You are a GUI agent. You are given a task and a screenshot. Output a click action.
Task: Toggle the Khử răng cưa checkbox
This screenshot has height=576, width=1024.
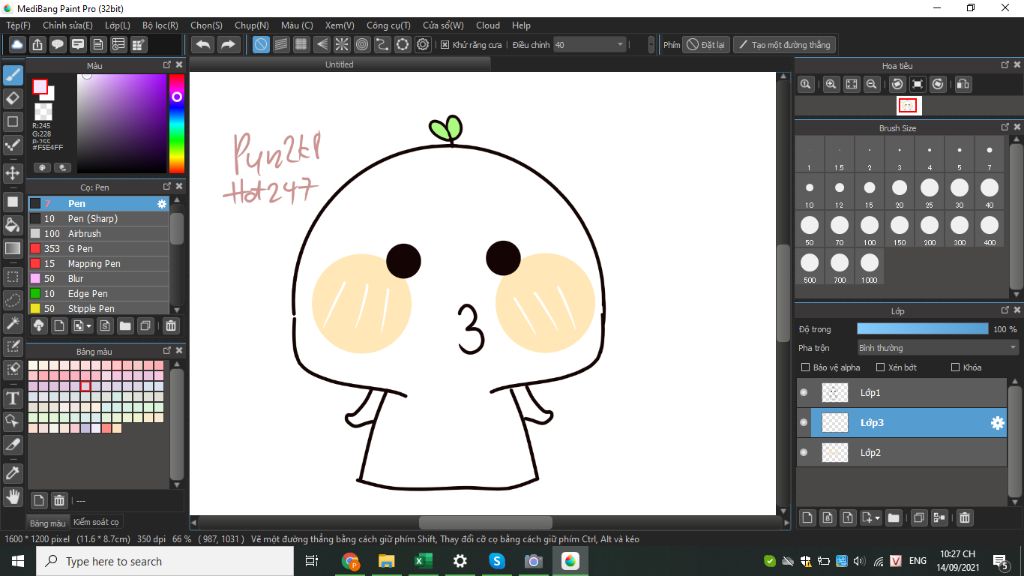445,44
